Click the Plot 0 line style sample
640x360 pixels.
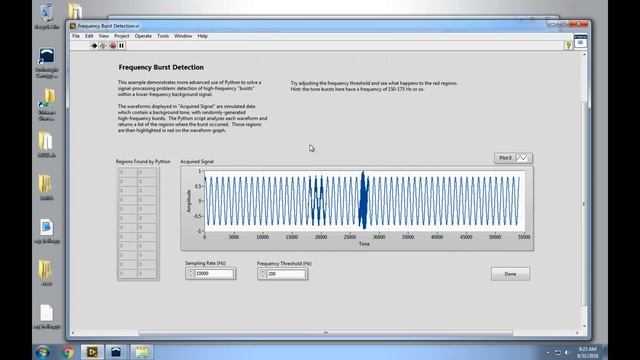(x=523, y=158)
